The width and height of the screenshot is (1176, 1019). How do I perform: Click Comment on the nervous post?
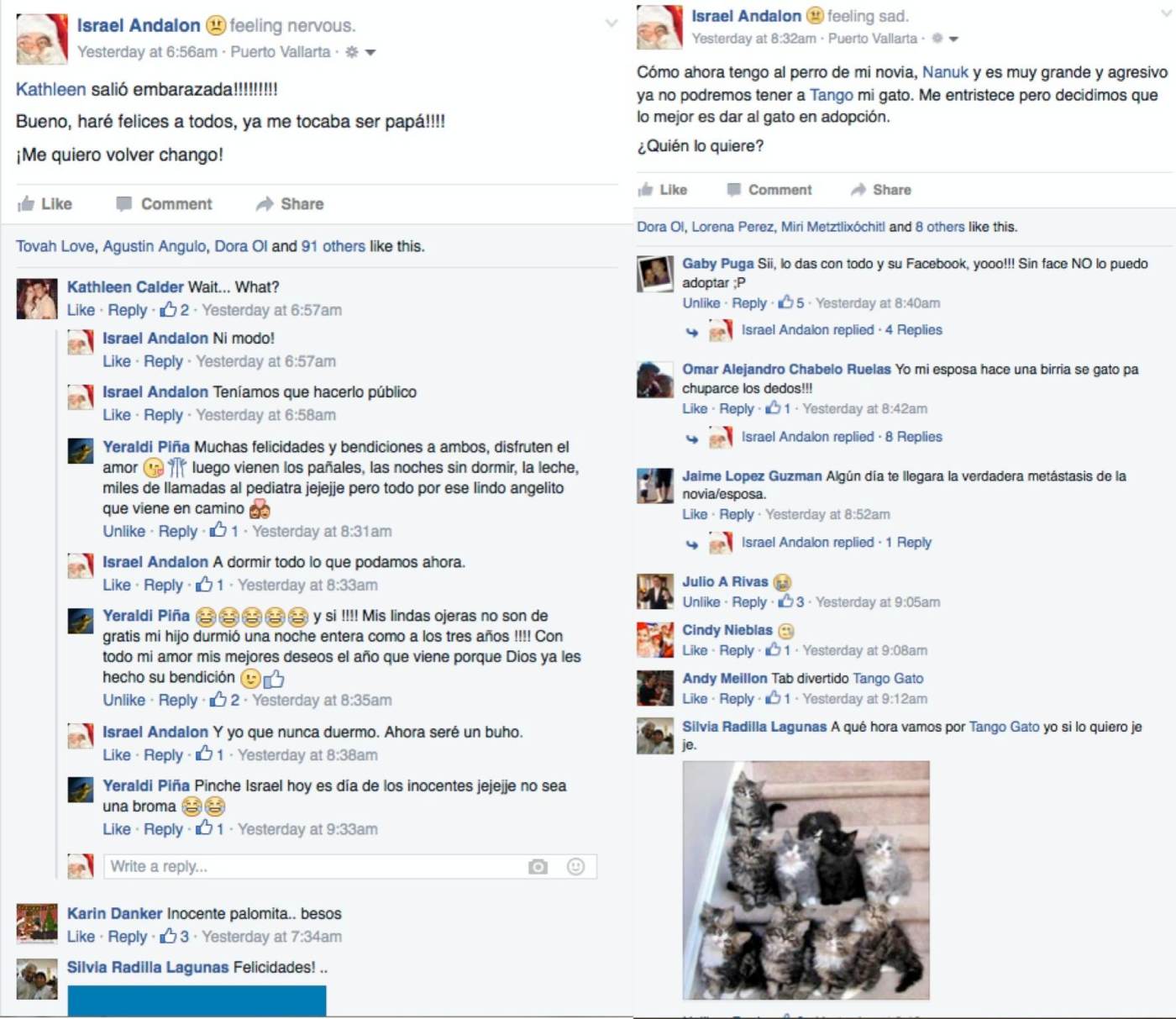point(165,204)
